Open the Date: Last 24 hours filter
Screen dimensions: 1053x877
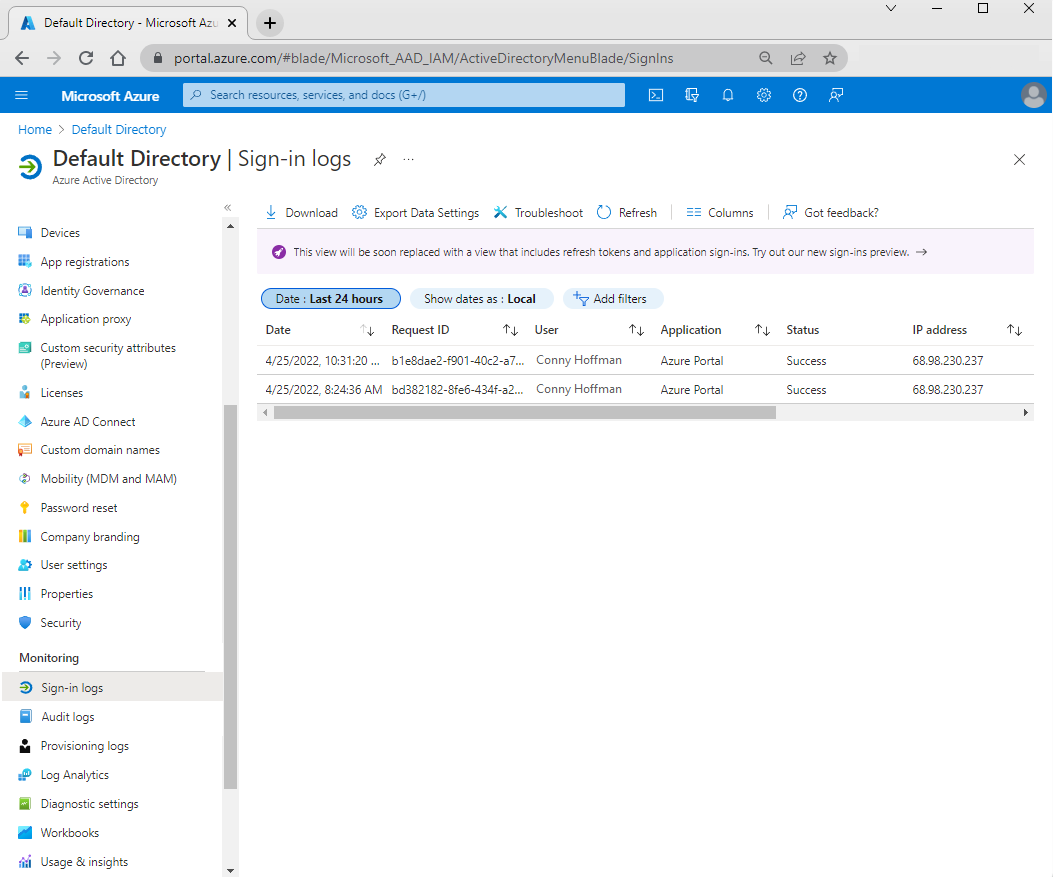(x=330, y=299)
